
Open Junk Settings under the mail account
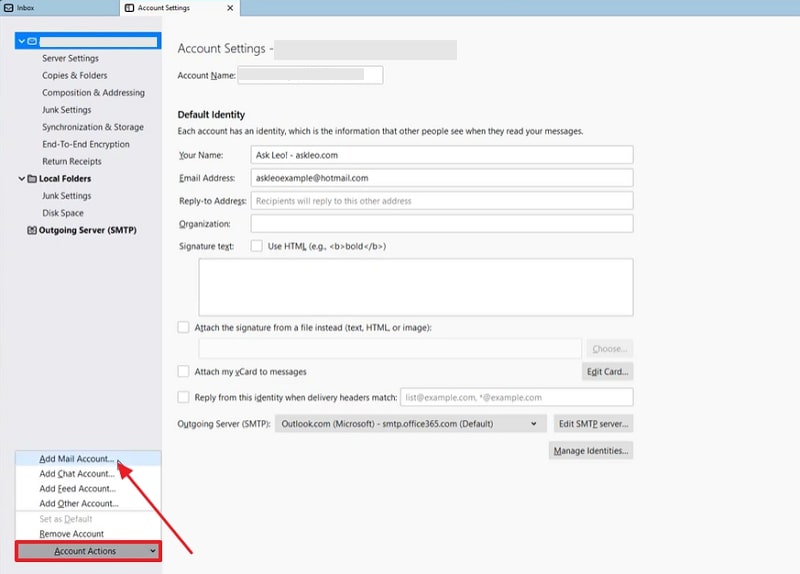click(67, 110)
